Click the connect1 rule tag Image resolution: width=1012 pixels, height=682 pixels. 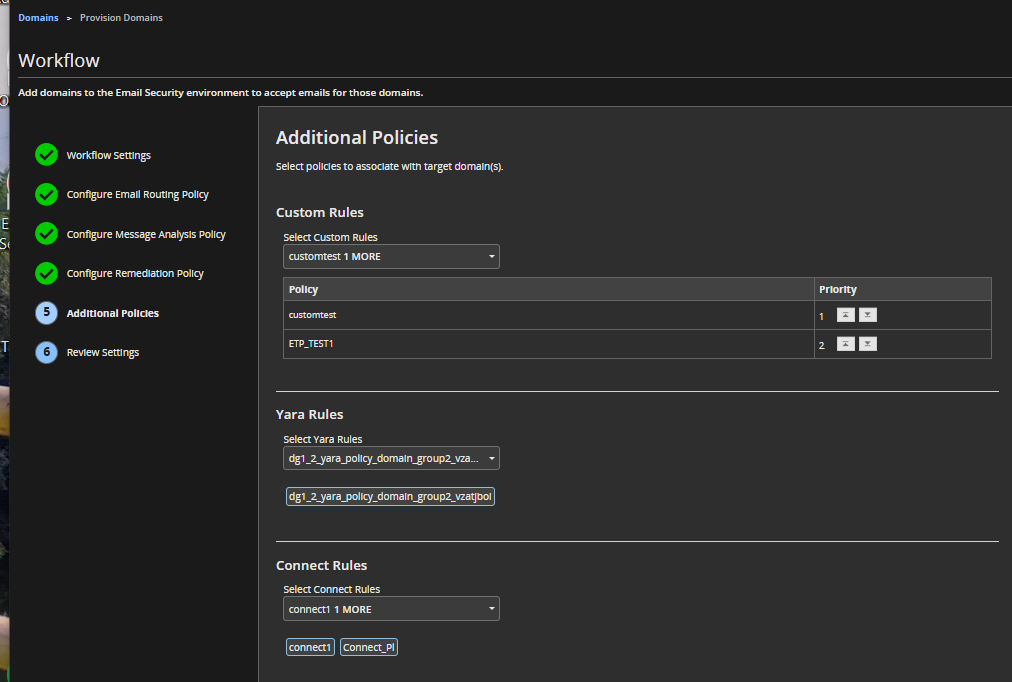(x=310, y=647)
